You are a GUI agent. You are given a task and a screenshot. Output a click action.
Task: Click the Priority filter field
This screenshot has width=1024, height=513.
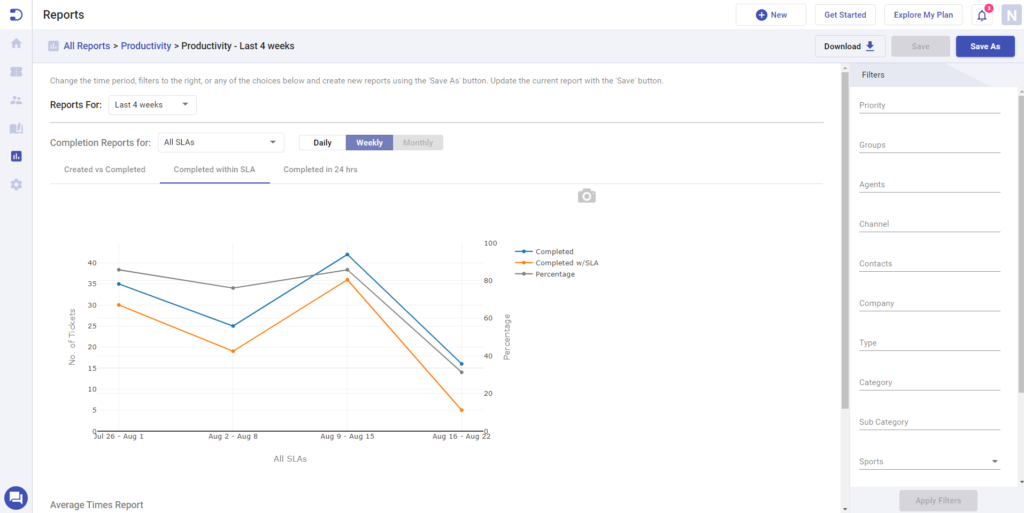coord(929,105)
